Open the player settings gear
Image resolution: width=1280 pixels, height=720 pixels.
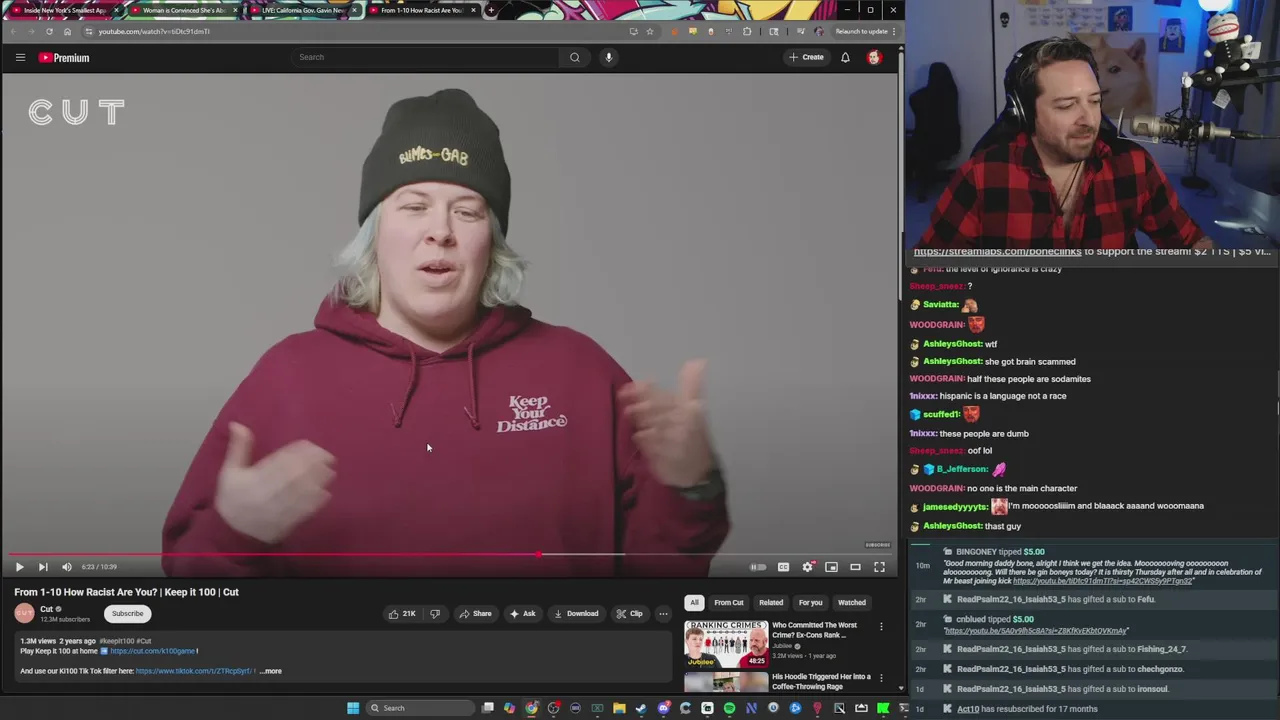(807, 567)
